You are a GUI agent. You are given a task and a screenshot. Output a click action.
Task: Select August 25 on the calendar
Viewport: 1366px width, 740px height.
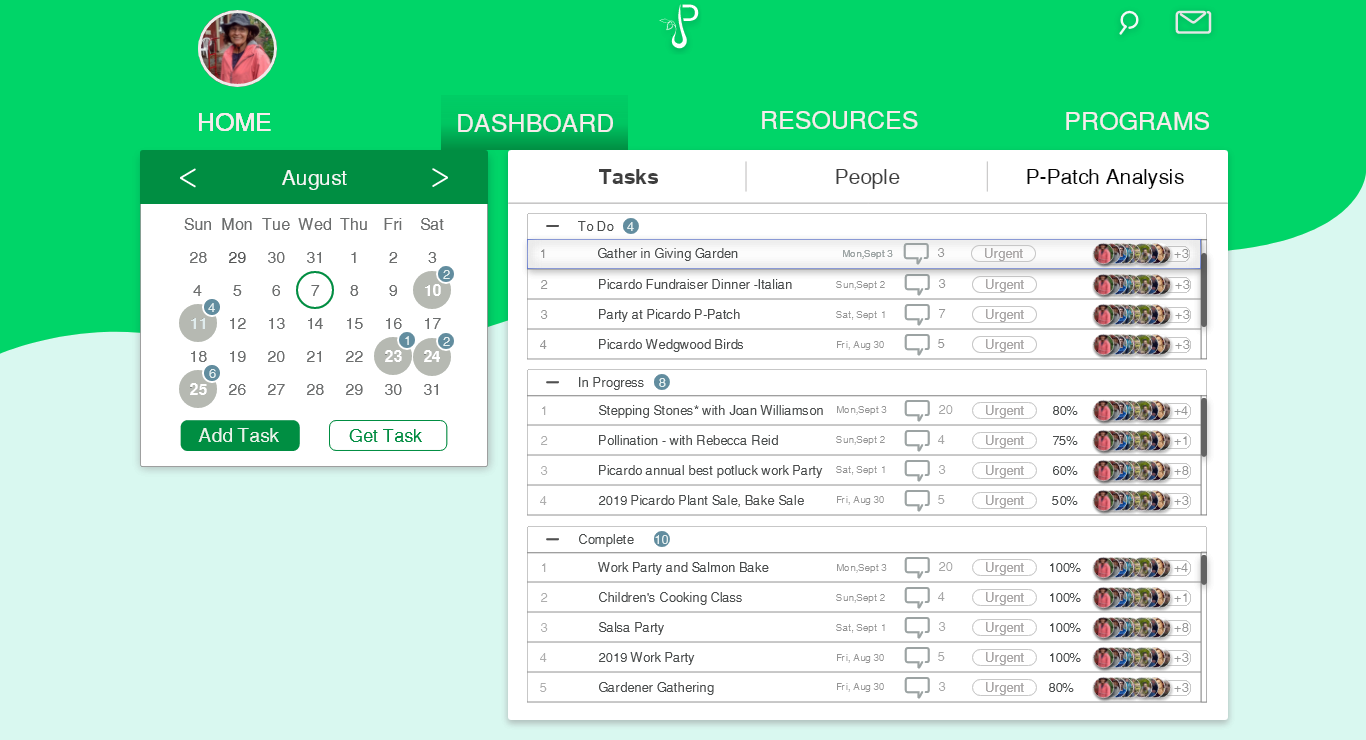point(198,390)
